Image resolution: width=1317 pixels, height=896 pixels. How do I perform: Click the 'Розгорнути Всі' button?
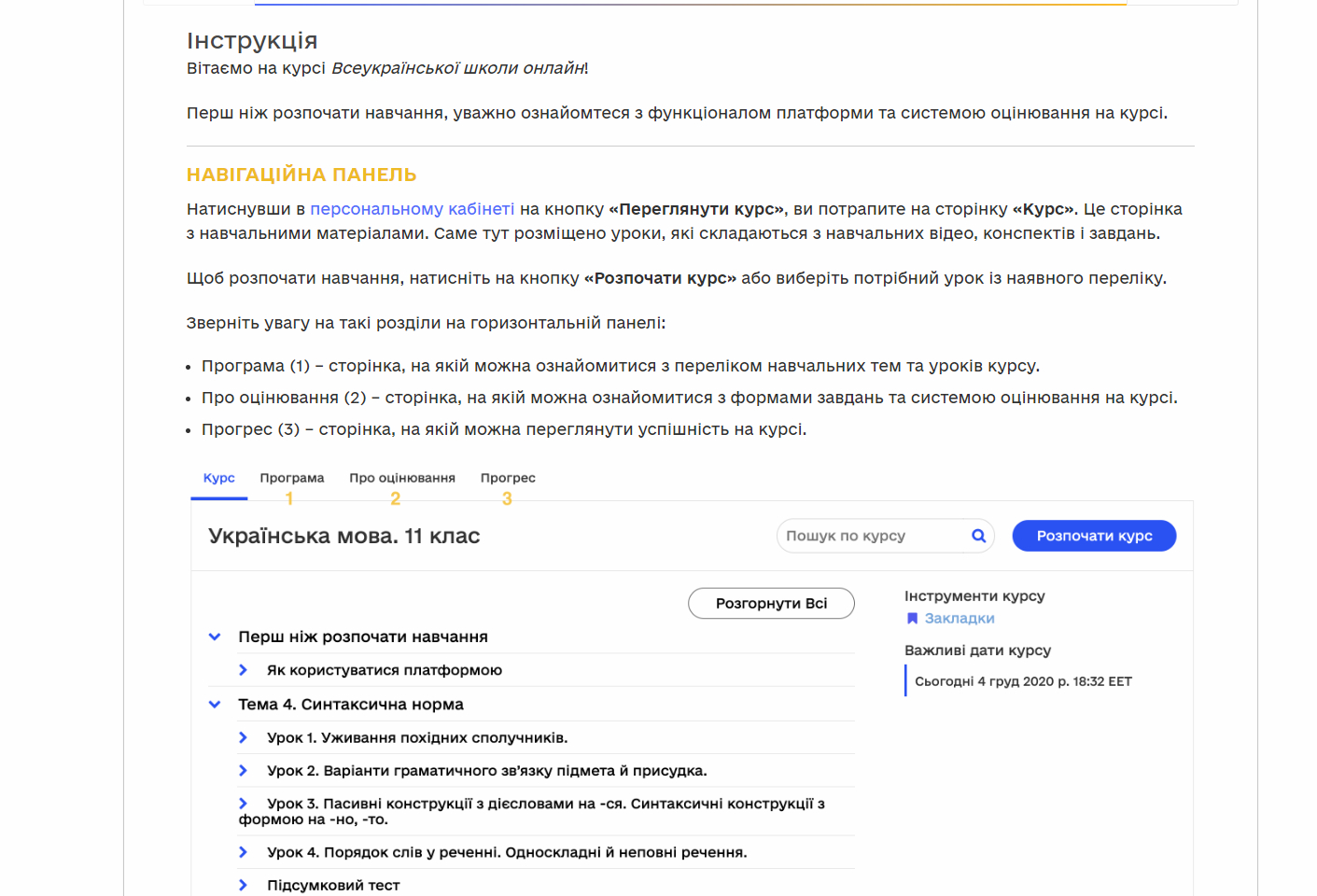[x=771, y=603]
